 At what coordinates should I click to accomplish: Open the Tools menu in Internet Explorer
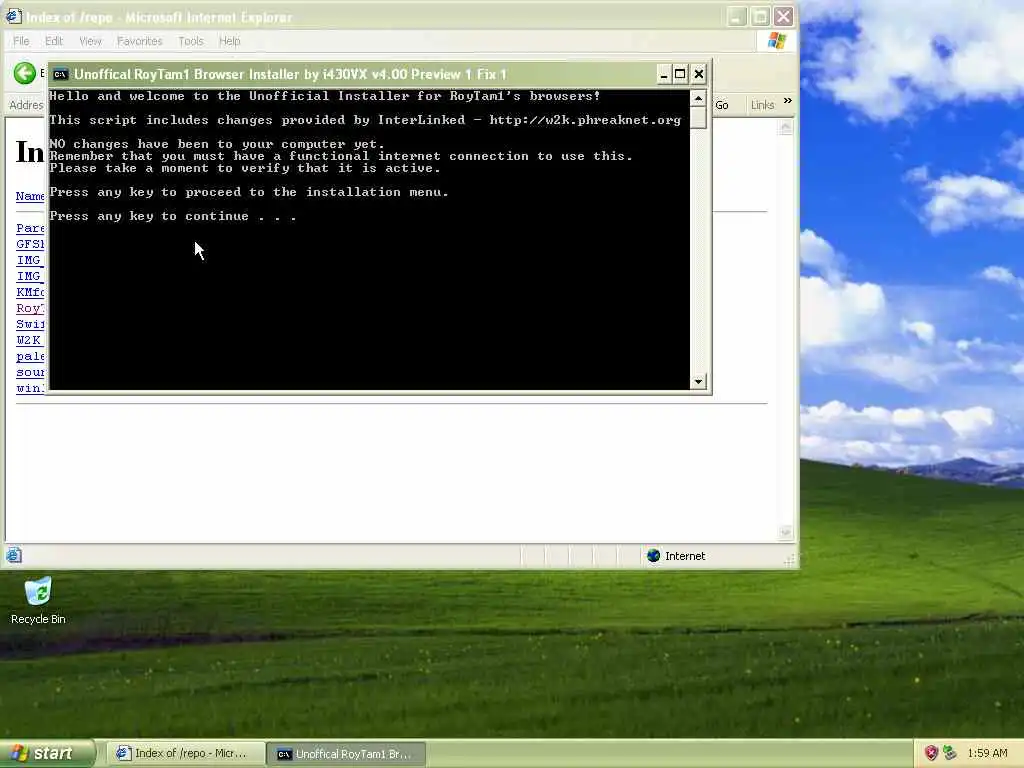tap(191, 41)
